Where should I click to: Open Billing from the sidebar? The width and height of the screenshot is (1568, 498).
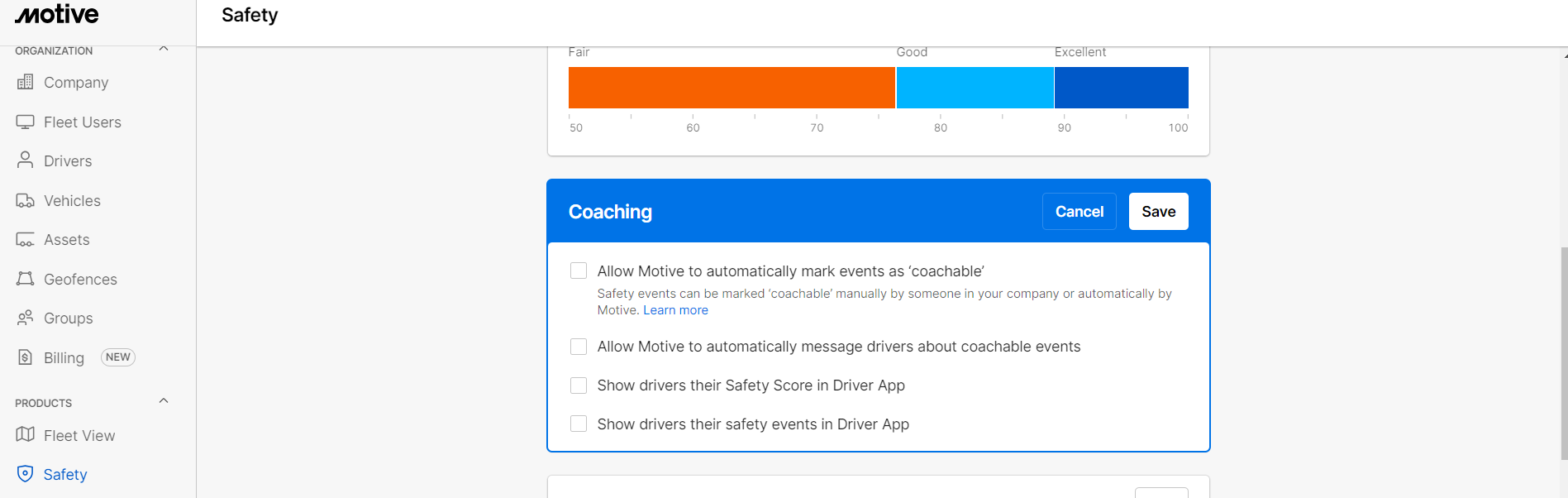coord(64,357)
